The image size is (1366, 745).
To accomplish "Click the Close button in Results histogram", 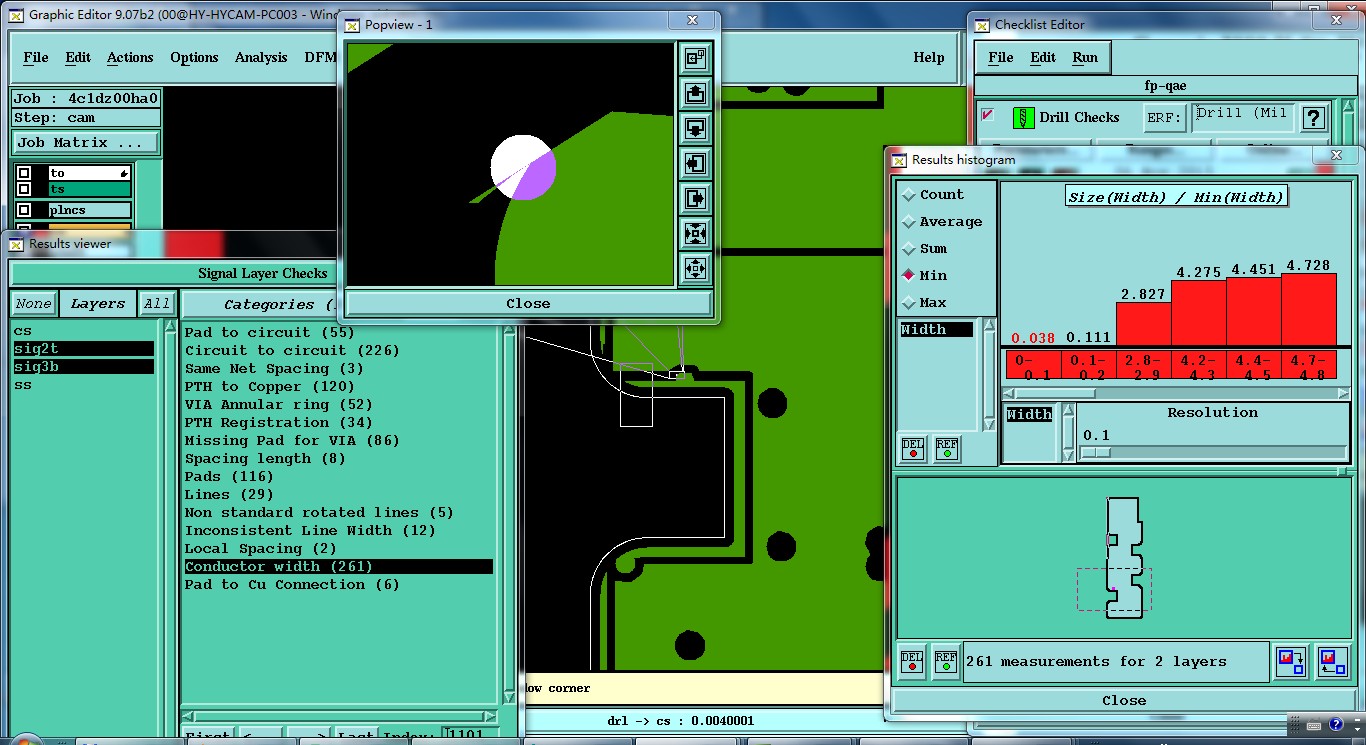I will coord(1124,700).
